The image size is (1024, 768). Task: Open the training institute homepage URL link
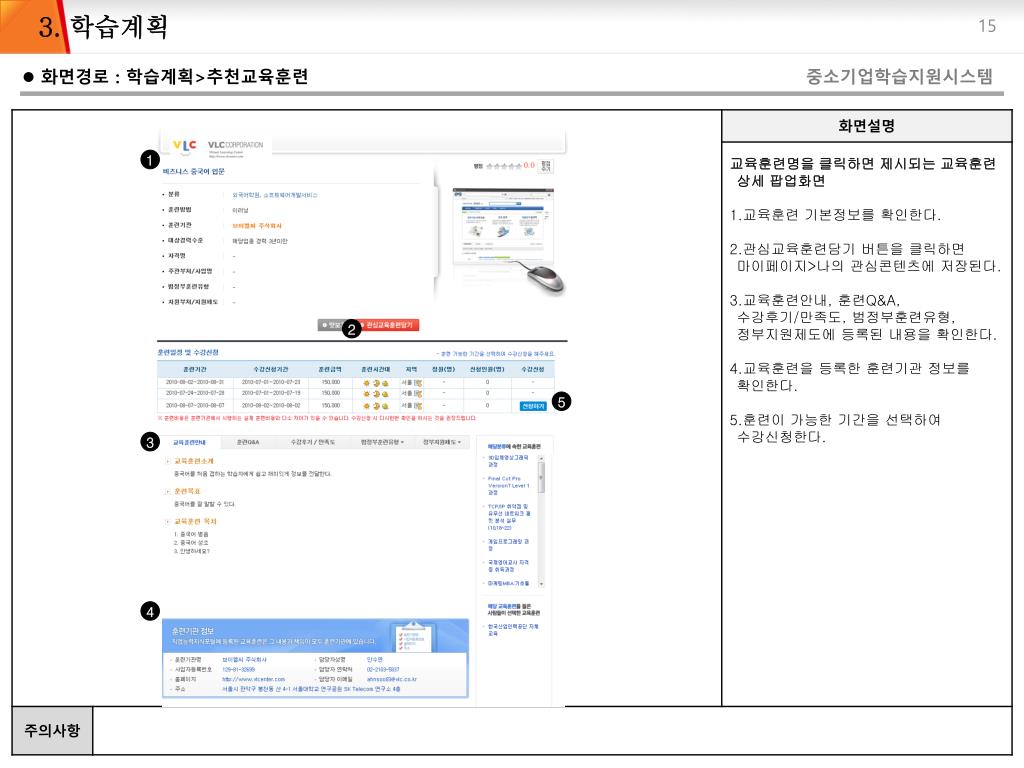253,679
